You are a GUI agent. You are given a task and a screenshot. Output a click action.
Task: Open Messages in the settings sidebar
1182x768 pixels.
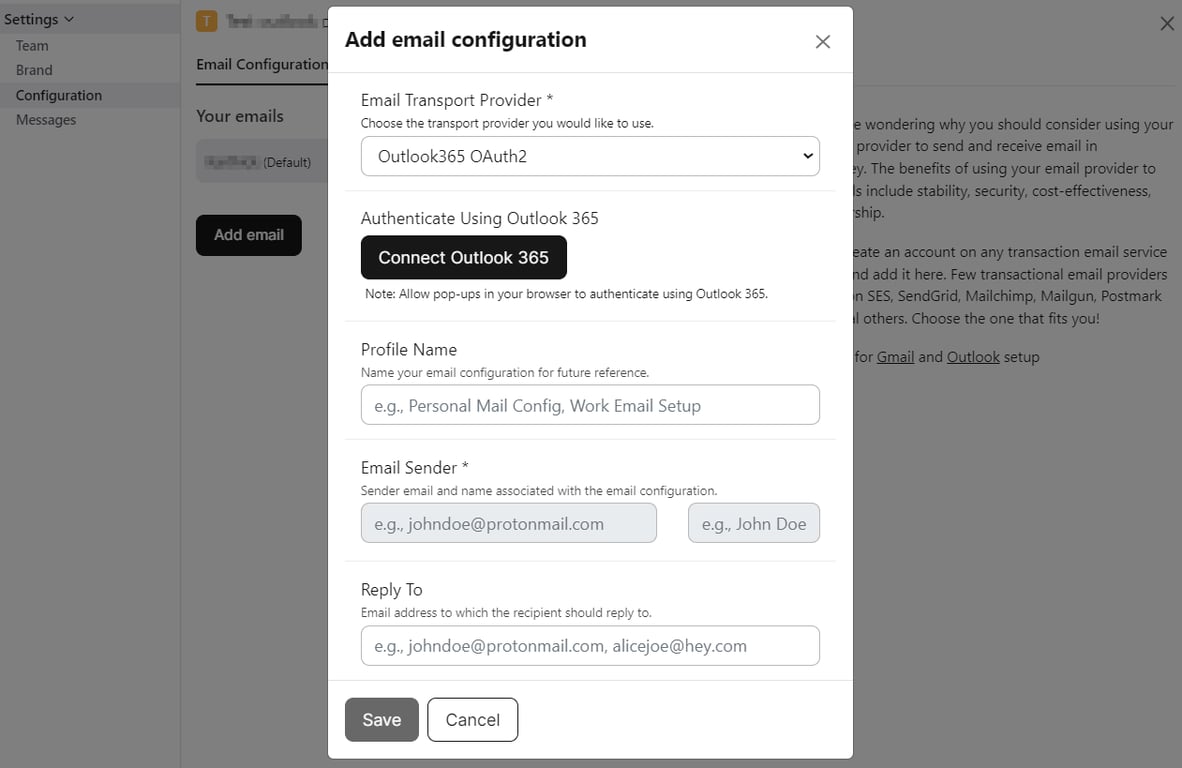46,120
